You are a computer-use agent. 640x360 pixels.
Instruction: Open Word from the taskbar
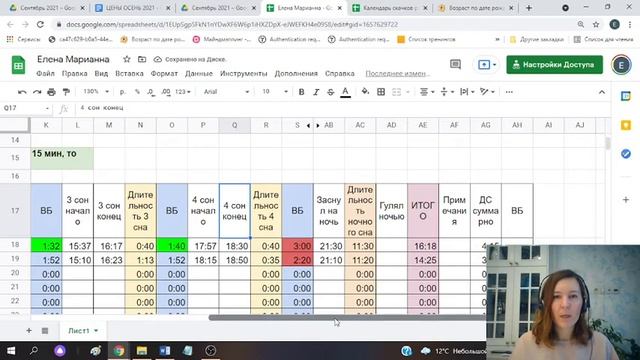(164, 351)
